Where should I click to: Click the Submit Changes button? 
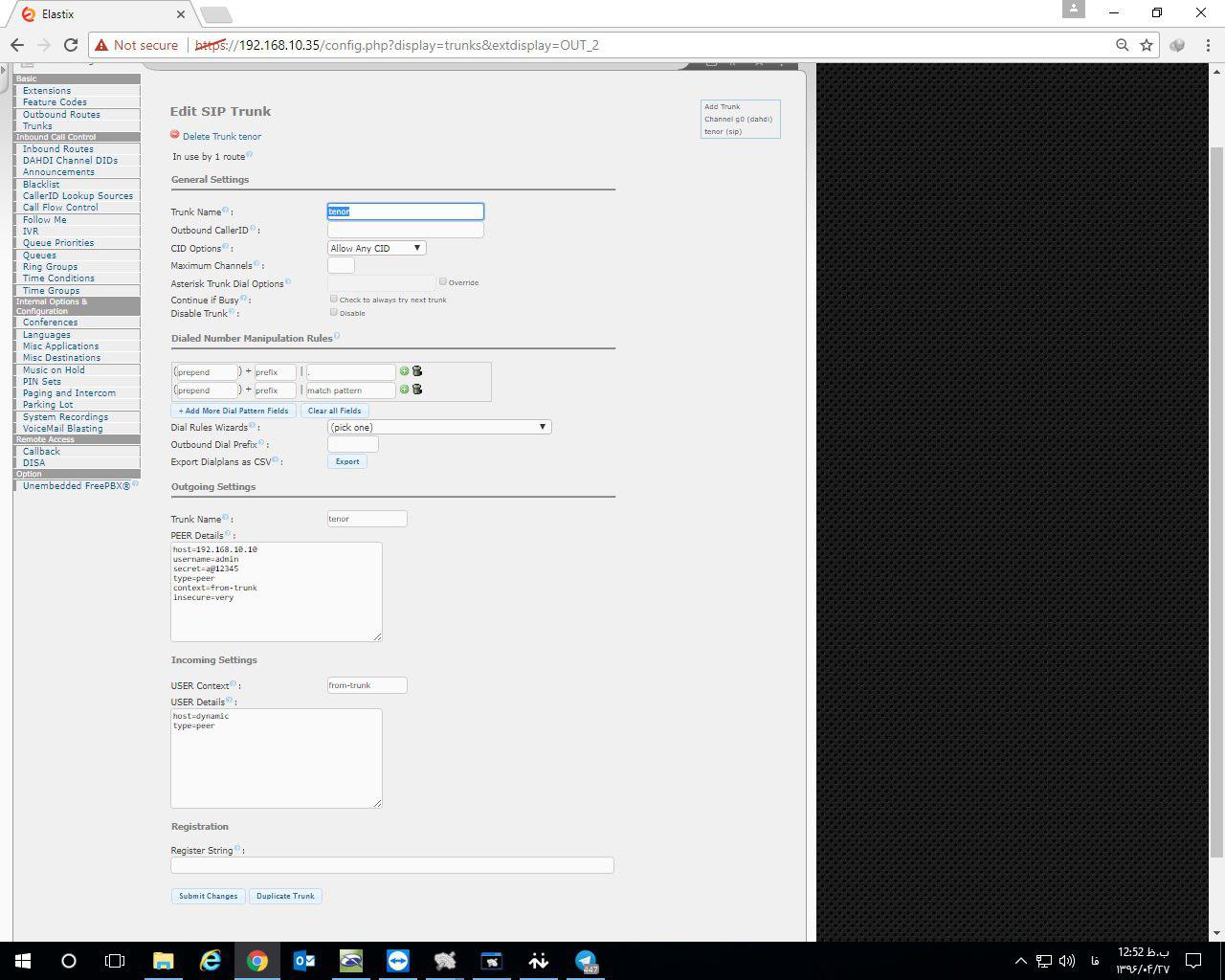click(208, 896)
